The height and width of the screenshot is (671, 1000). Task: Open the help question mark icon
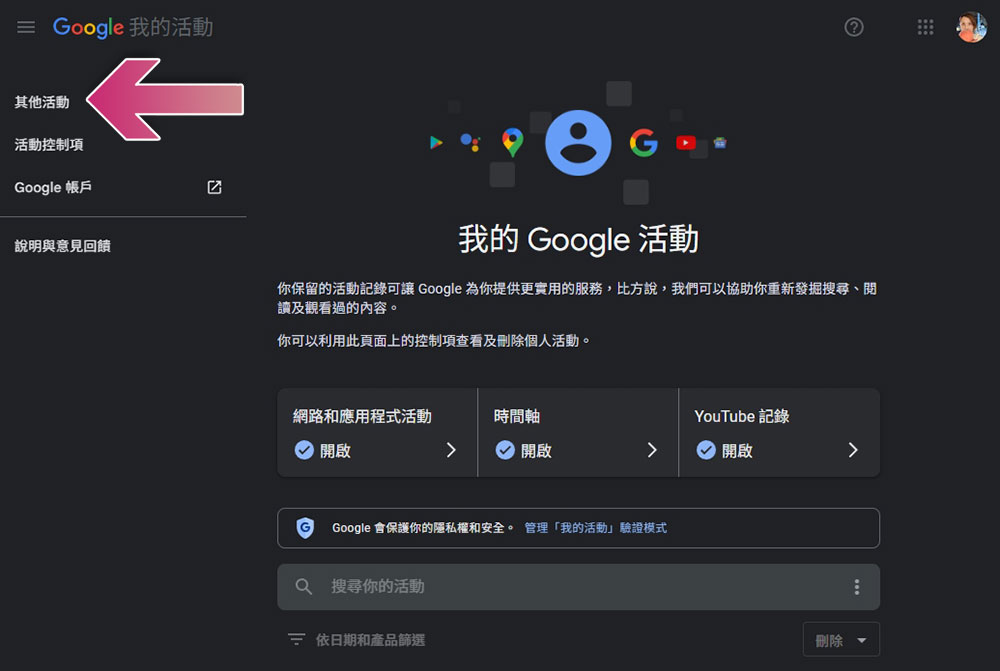tap(854, 27)
